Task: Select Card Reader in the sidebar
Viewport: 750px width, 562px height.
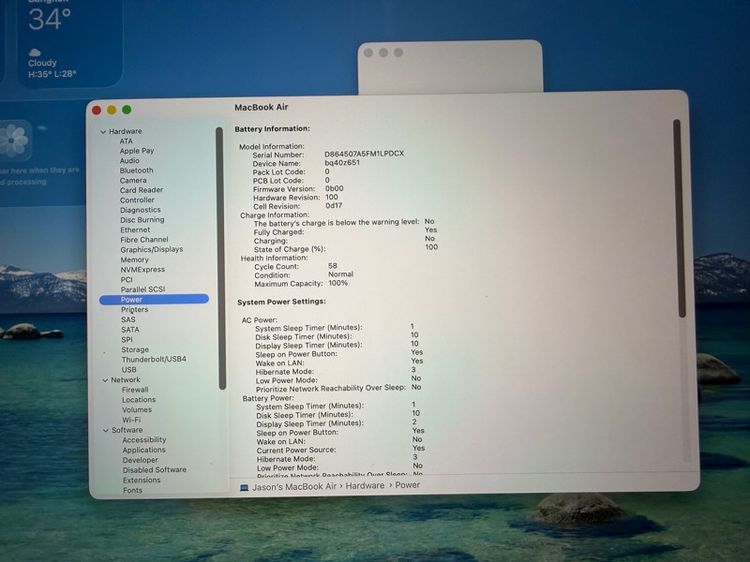Action: [142, 190]
